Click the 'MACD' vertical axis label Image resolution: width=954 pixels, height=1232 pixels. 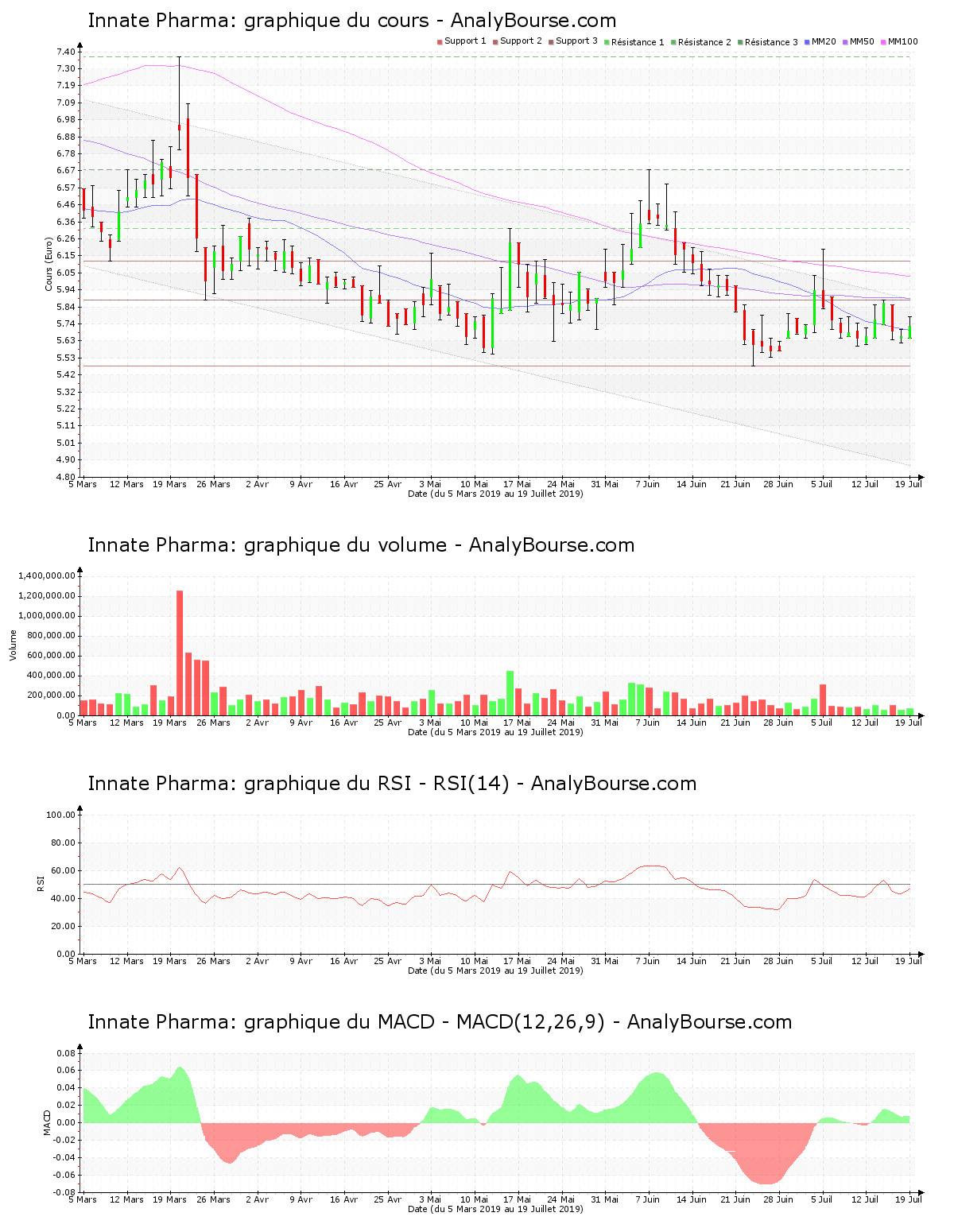pyautogui.click(x=48, y=1122)
